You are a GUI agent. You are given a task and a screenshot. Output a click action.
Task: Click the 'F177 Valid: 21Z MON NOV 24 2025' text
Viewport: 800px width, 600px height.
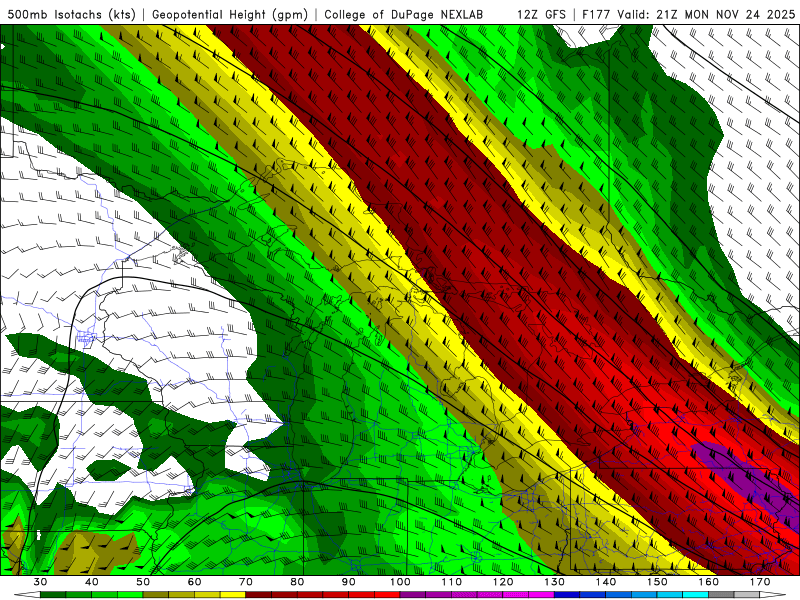(x=688, y=14)
